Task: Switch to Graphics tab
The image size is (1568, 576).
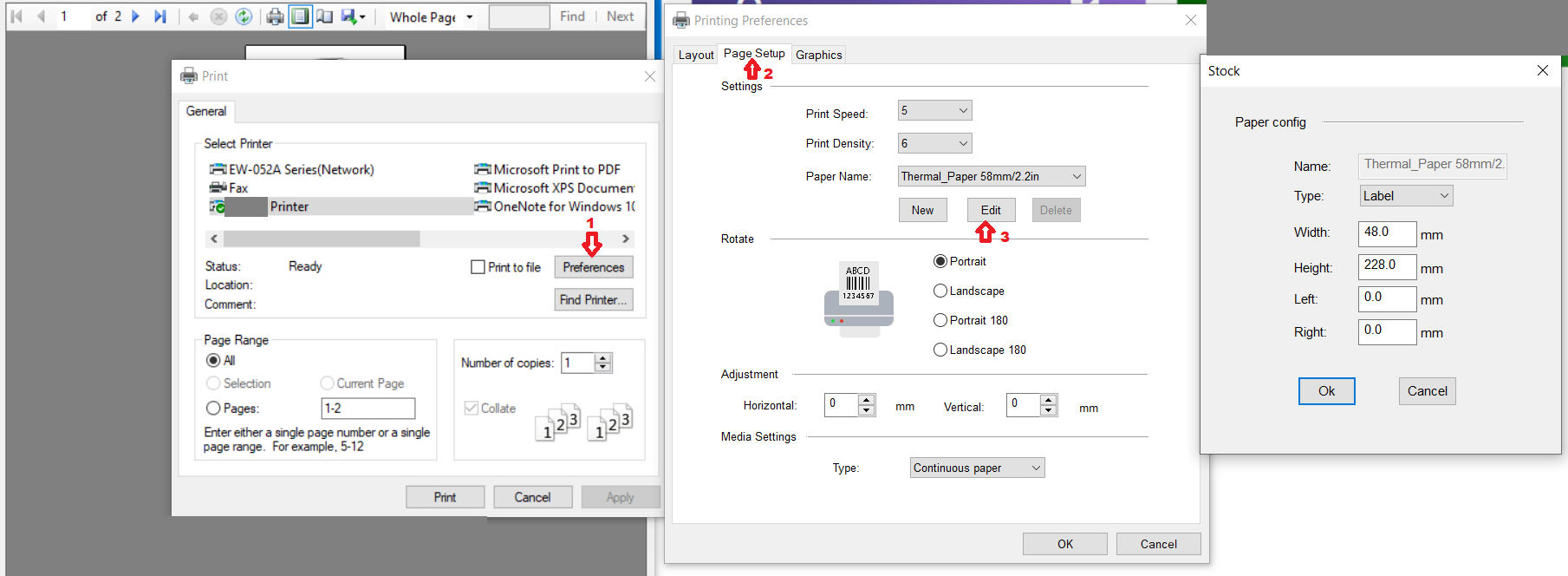Action: [x=819, y=55]
